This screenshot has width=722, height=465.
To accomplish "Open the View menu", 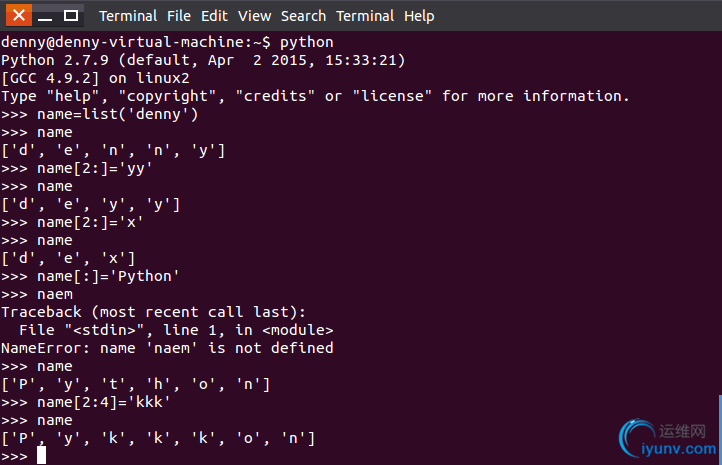I will pyautogui.click(x=254, y=16).
